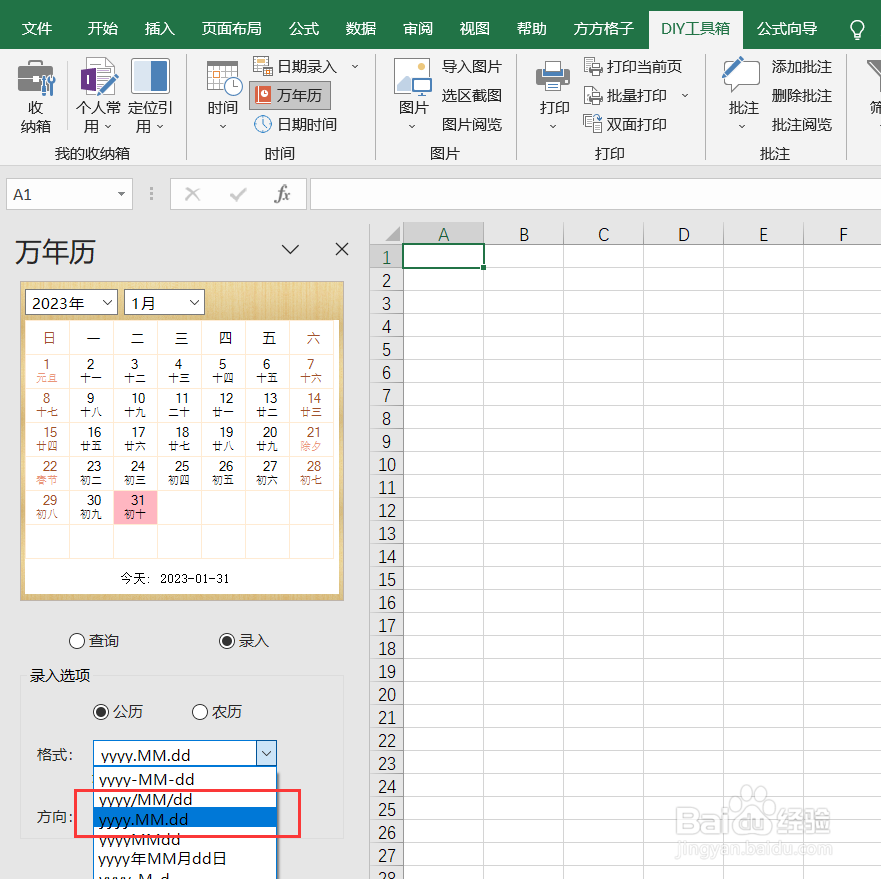Click column header C

click(x=603, y=234)
